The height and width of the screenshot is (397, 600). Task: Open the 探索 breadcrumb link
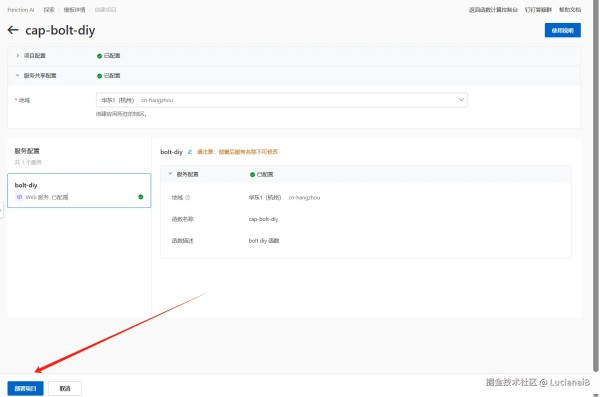pos(49,10)
